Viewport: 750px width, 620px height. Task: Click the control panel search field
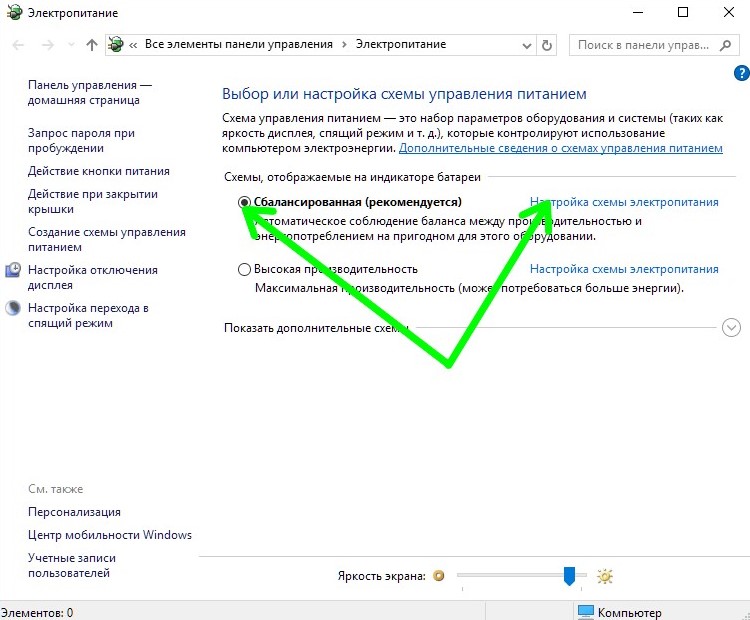coord(643,45)
